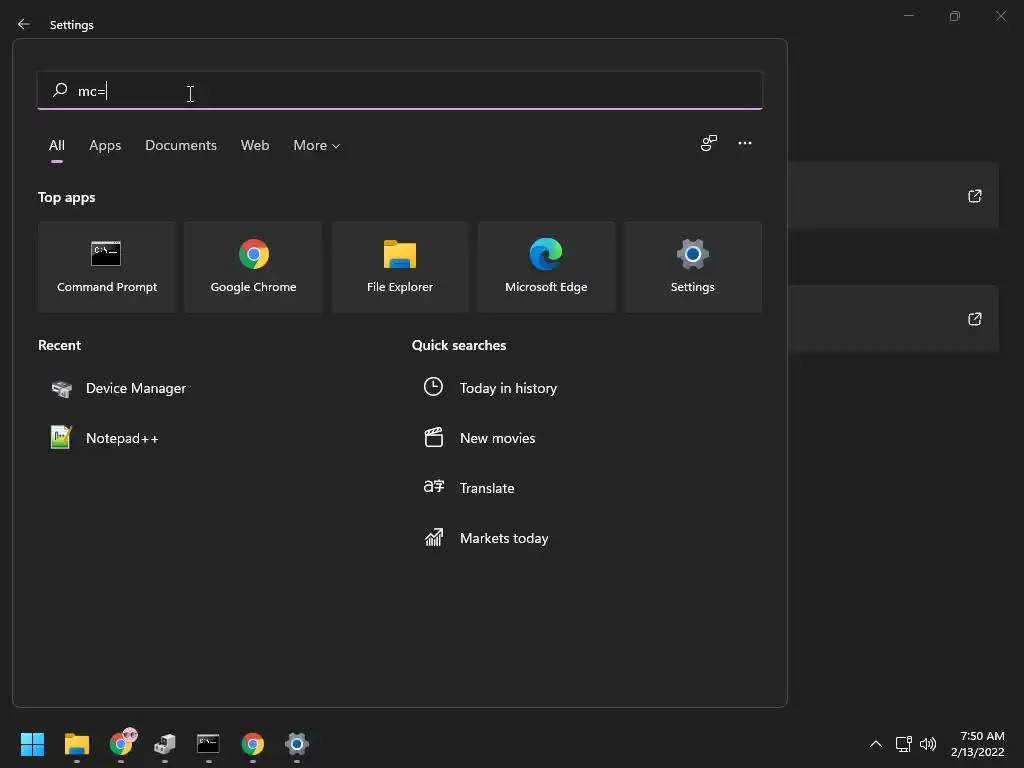1024x768 pixels.
Task: Click the account/feedback icon beside the ellipsis
Action: [x=709, y=143]
